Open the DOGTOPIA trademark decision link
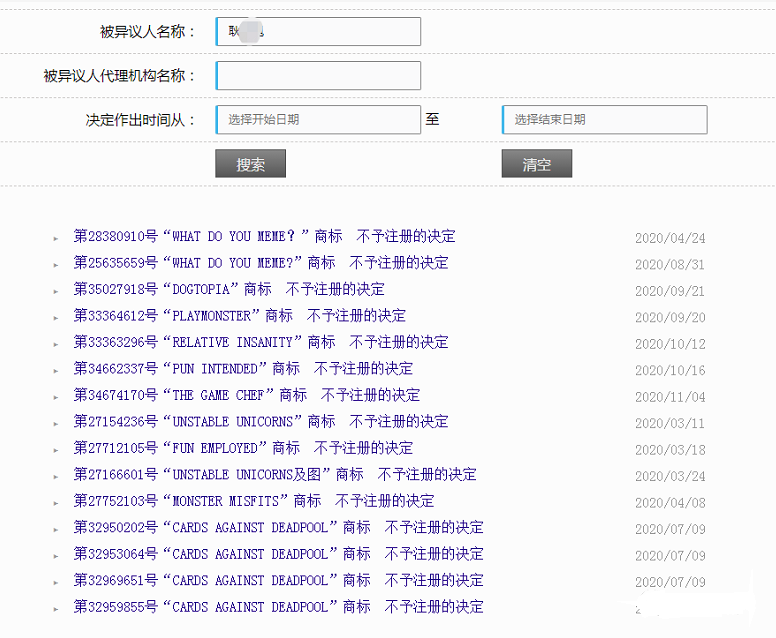 tap(229, 289)
